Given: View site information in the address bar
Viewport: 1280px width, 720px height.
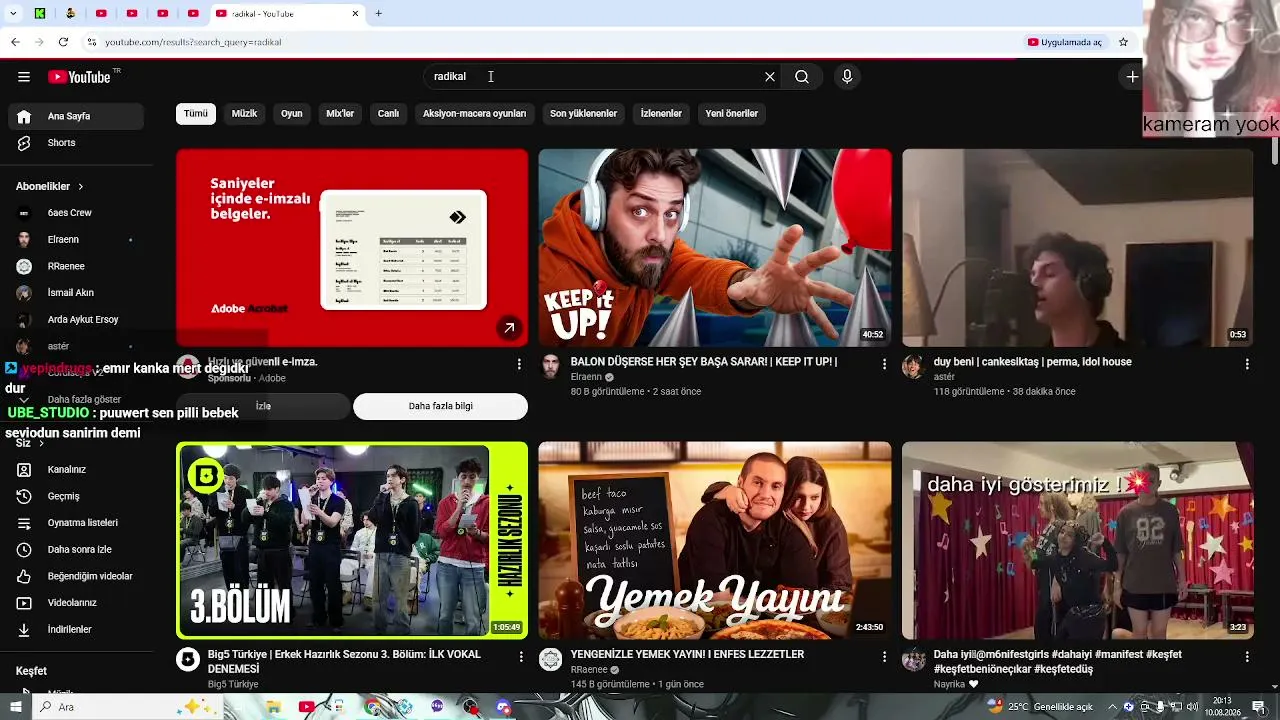Looking at the screenshot, I should pos(91,42).
